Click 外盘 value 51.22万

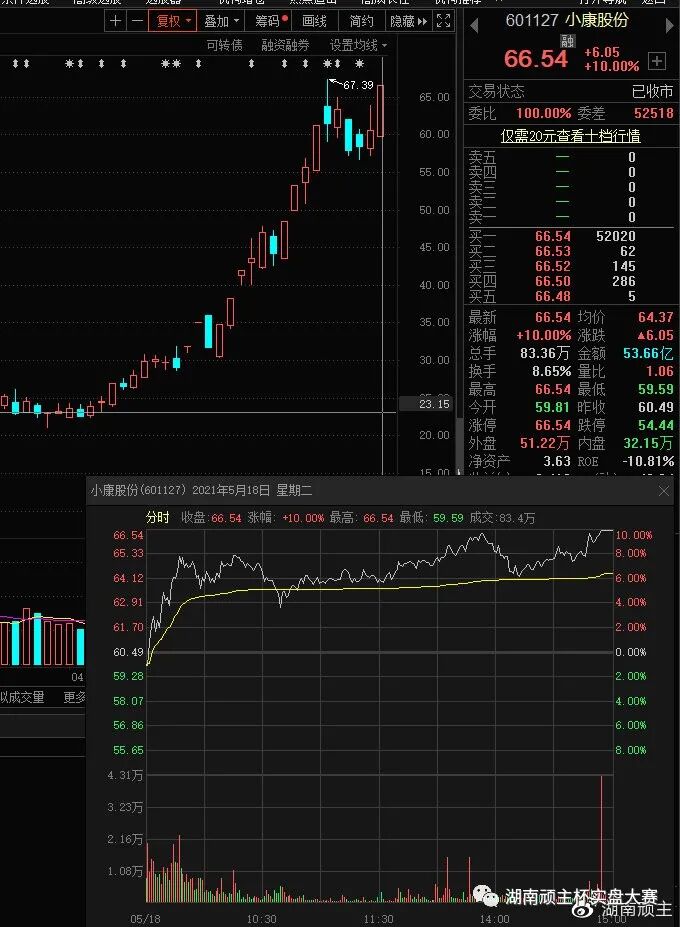point(545,443)
